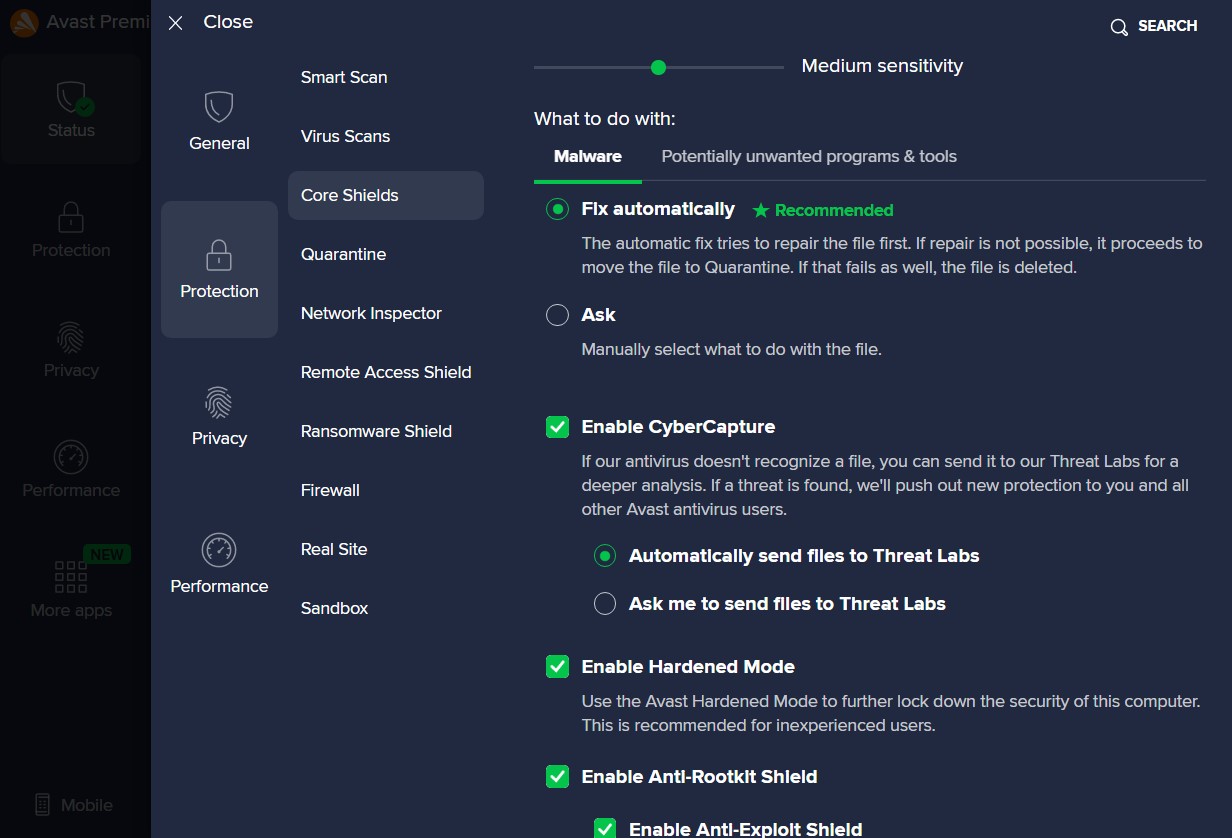Go to the Firewall settings page

click(x=330, y=490)
